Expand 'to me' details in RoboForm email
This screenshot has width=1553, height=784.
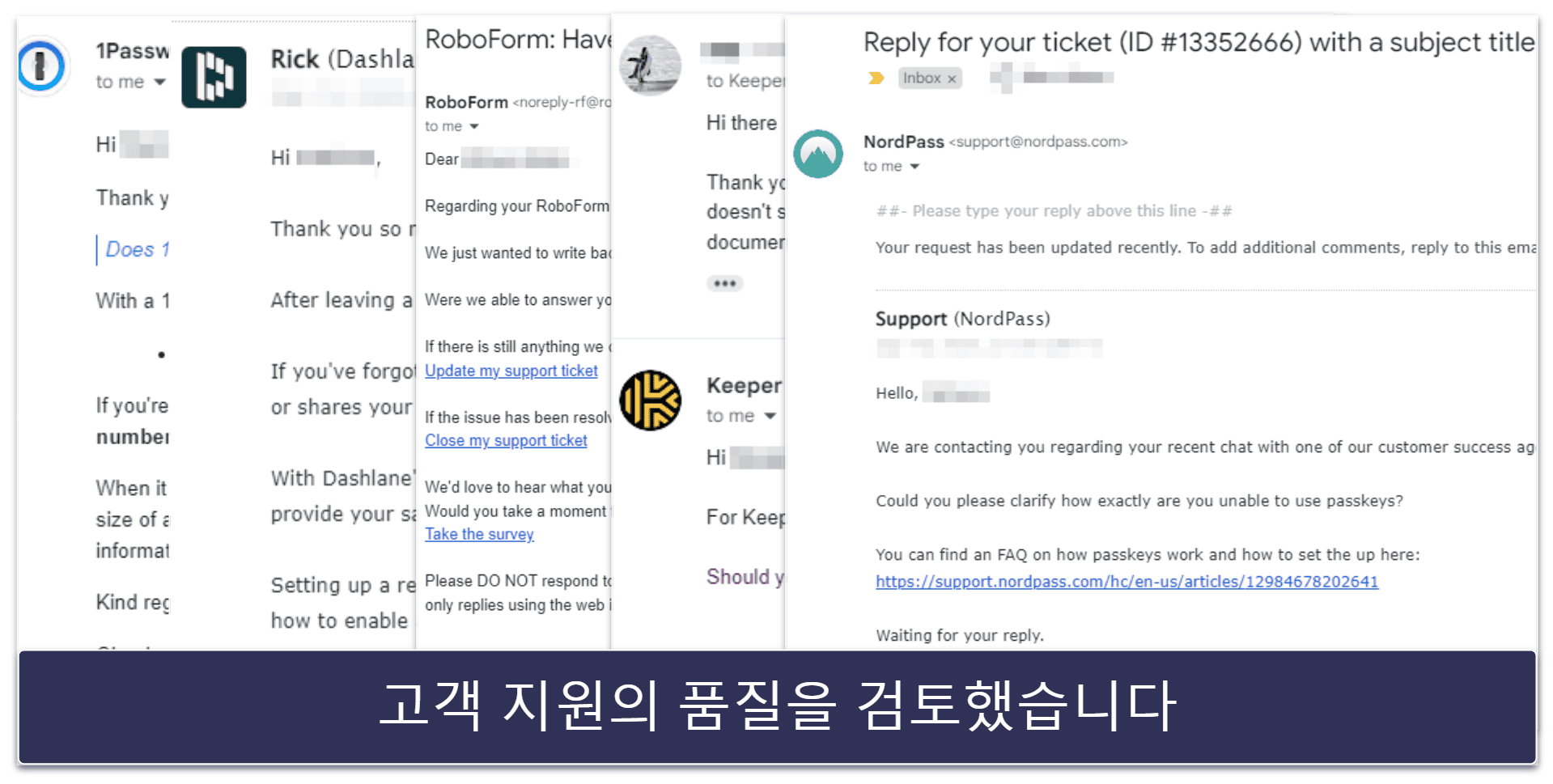point(474,126)
